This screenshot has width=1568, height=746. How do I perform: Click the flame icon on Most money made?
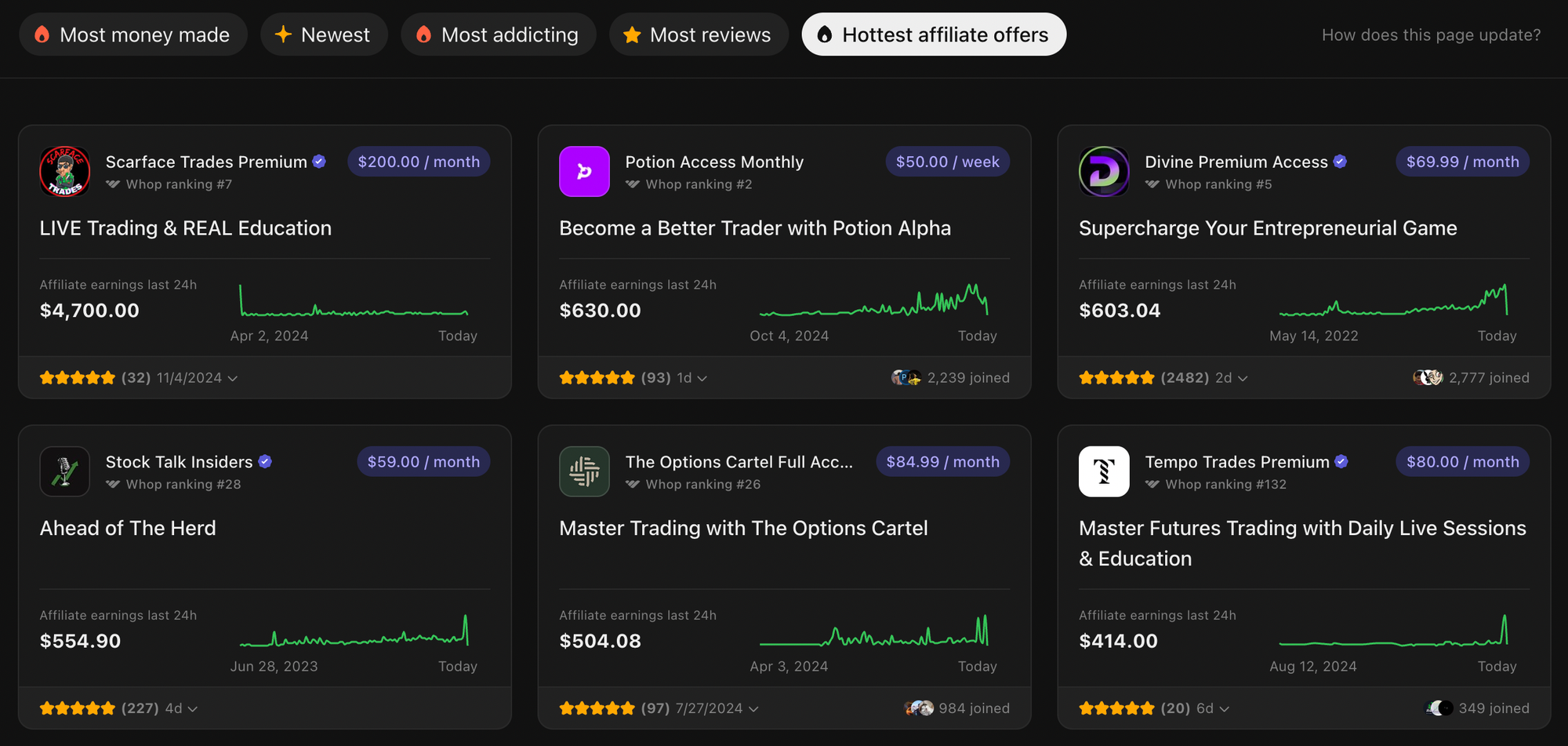pyautogui.click(x=42, y=35)
